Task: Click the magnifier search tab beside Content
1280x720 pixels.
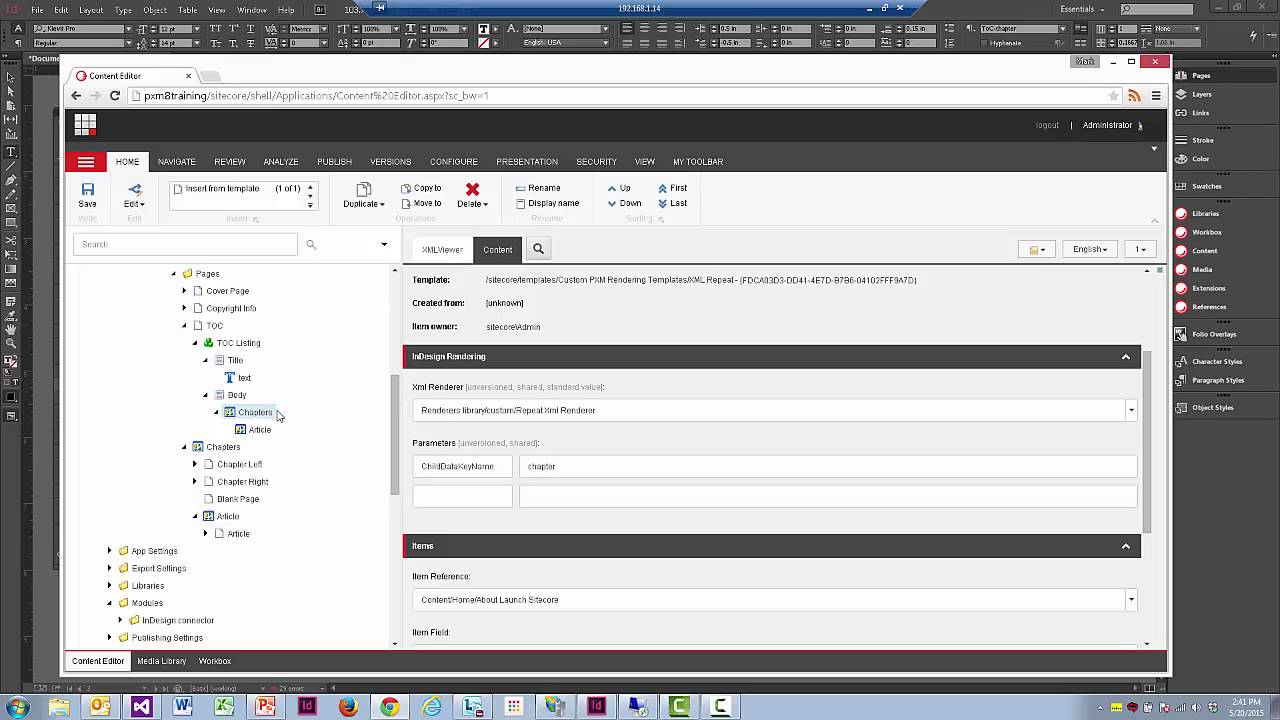Action: pyautogui.click(x=538, y=249)
